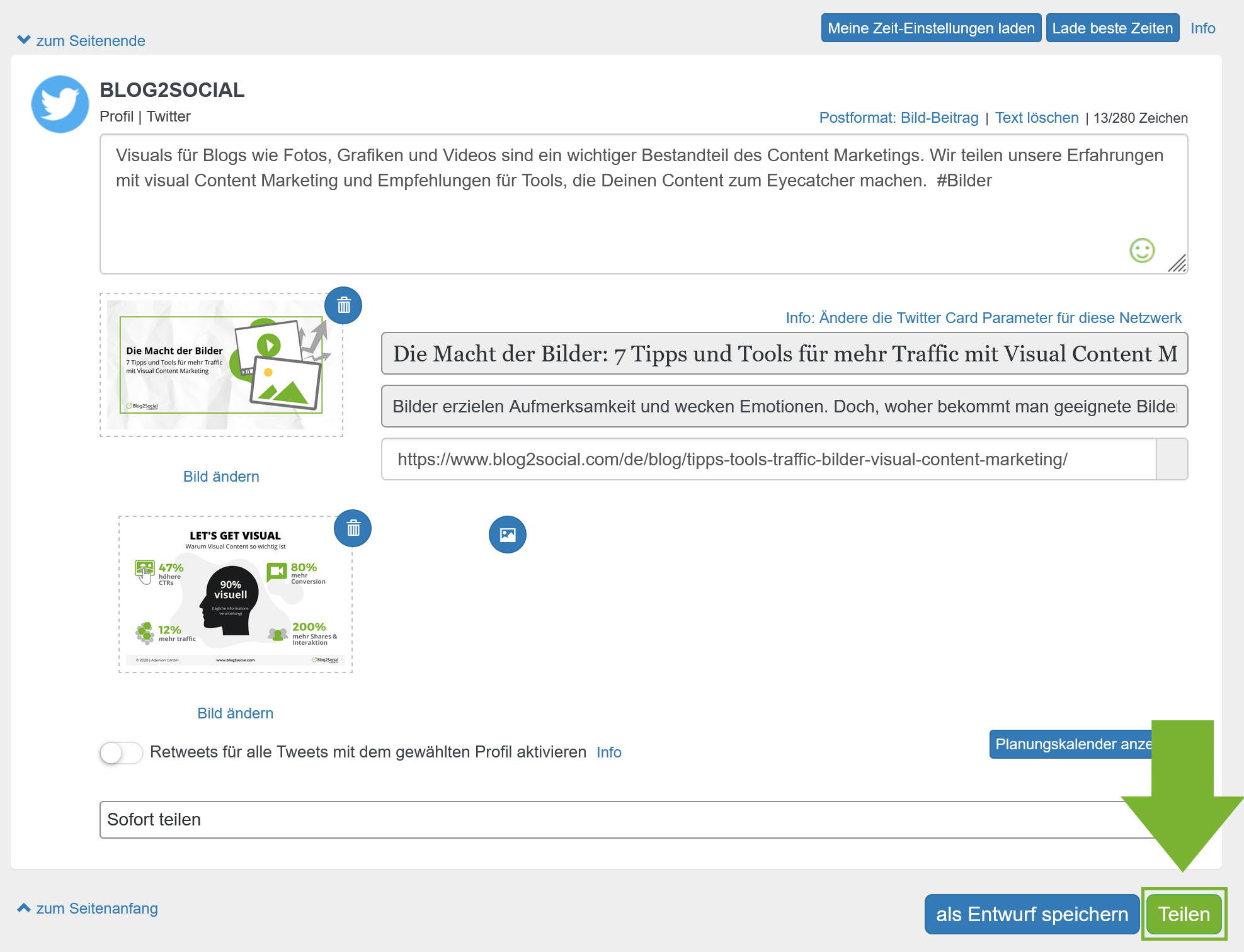Open Twitter Card parameter info link
Image resolution: width=1244 pixels, height=952 pixels.
tap(983, 318)
